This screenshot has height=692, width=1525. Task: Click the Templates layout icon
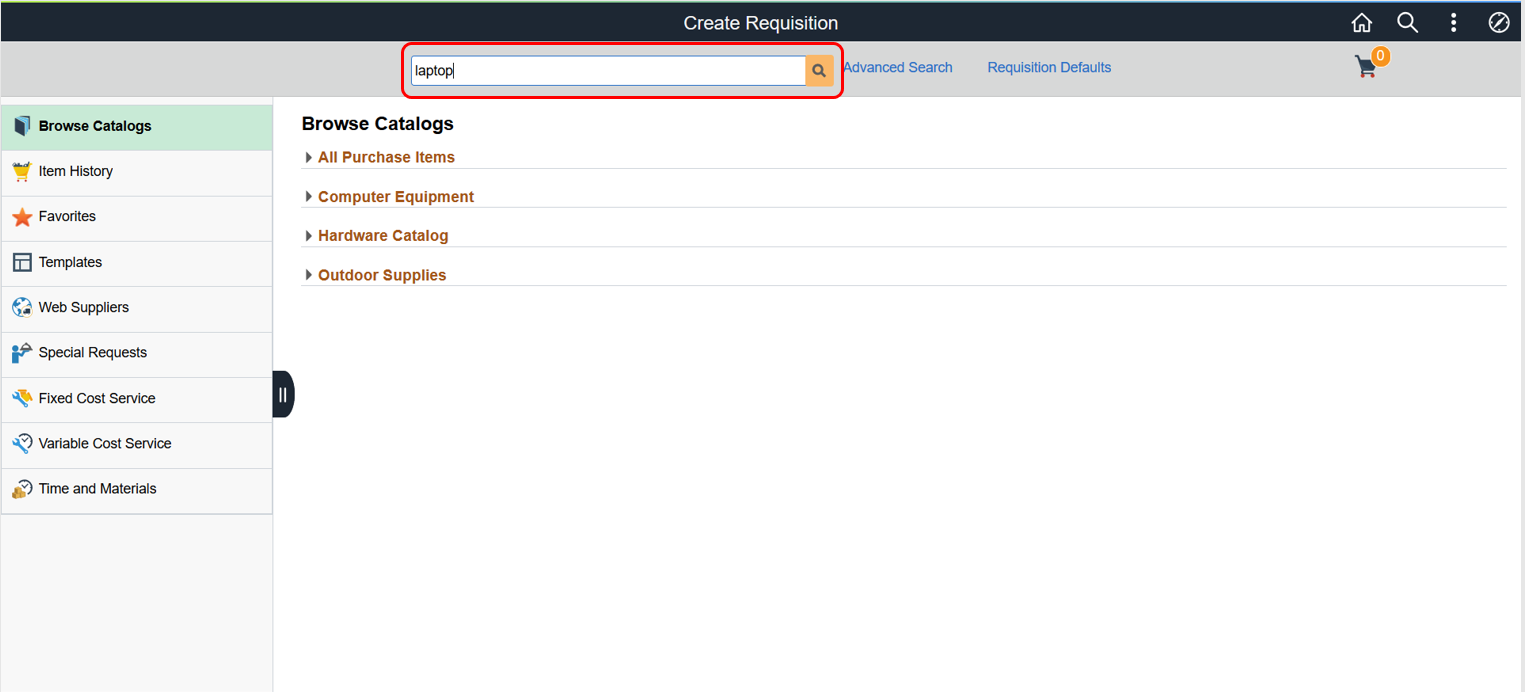tap(22, 262)
